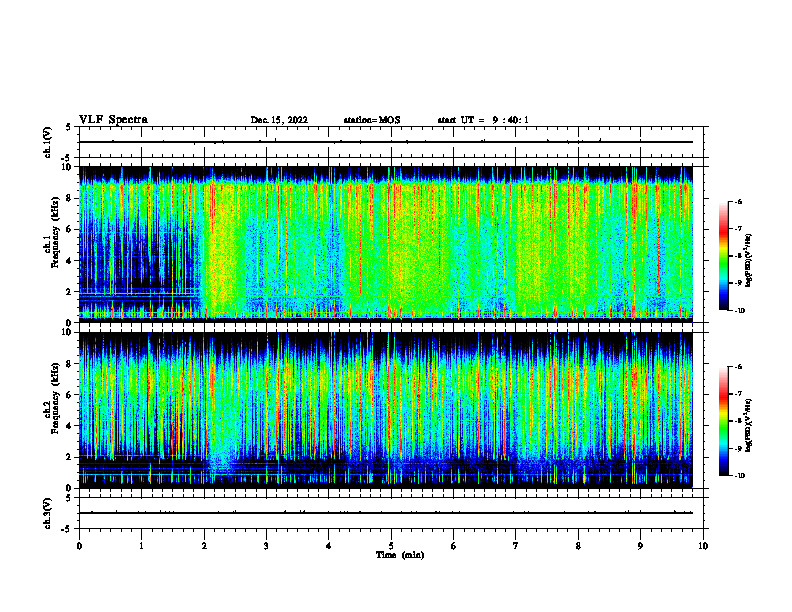This screenshot has height=612, width=792.
Task: Click the ch.2 spectrogram panel
Action: pos(386,410)
